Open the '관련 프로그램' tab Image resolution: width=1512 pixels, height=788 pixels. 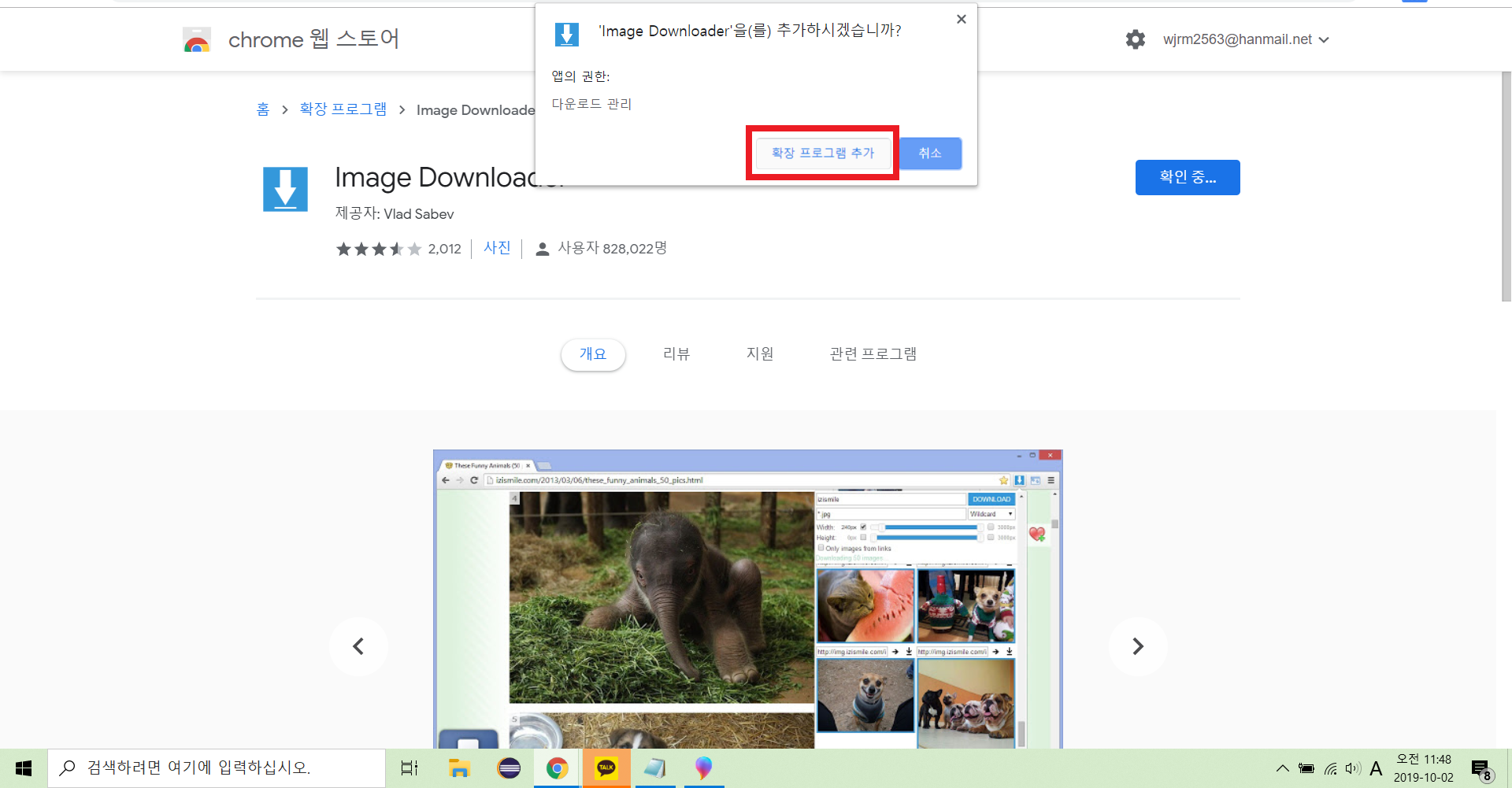point(873,354)
